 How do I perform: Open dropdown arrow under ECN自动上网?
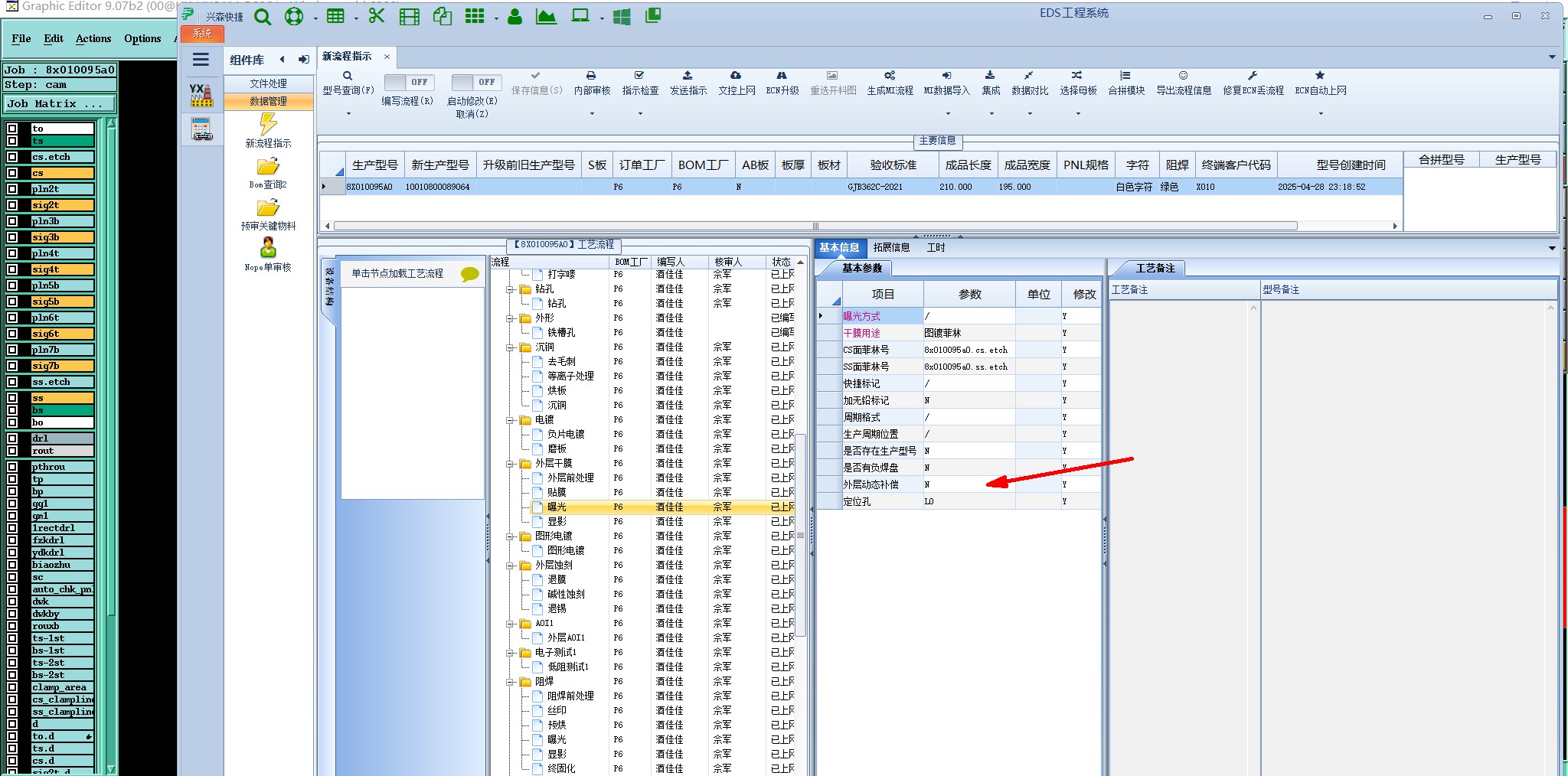pos(1321,114)
